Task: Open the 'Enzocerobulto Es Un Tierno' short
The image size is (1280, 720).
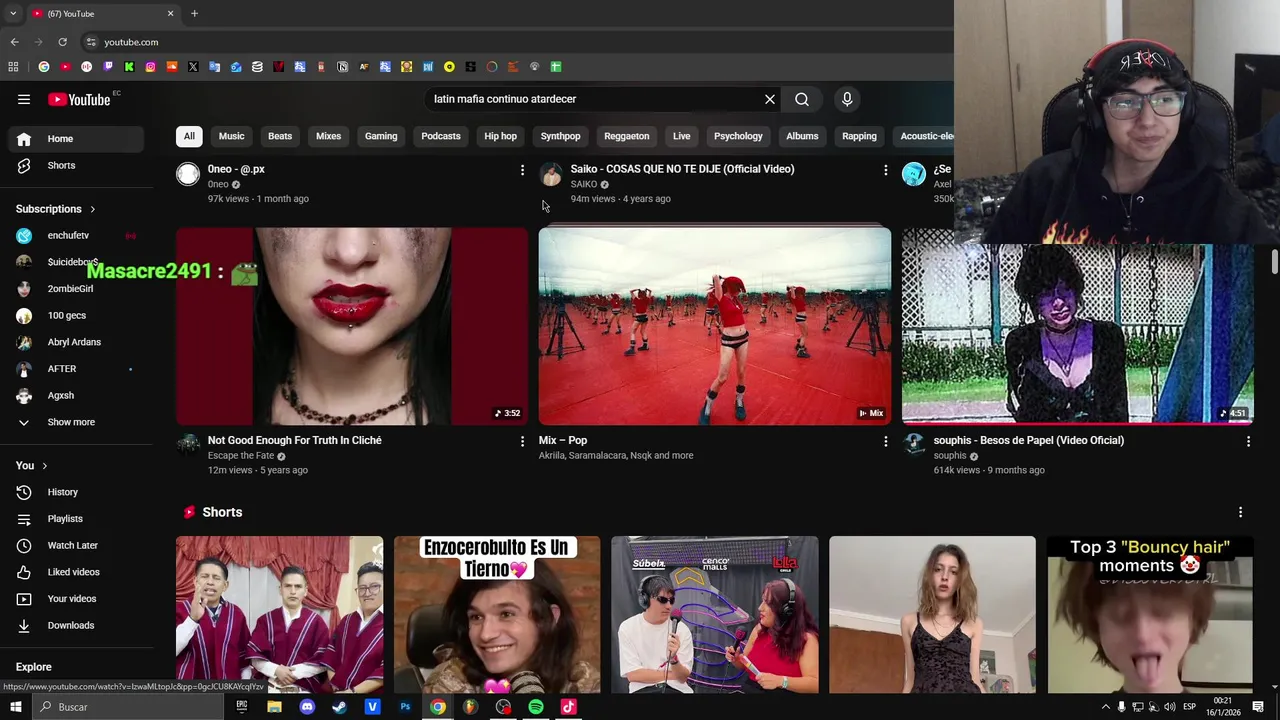Action: pyautogui.click(x=497, y=614)
